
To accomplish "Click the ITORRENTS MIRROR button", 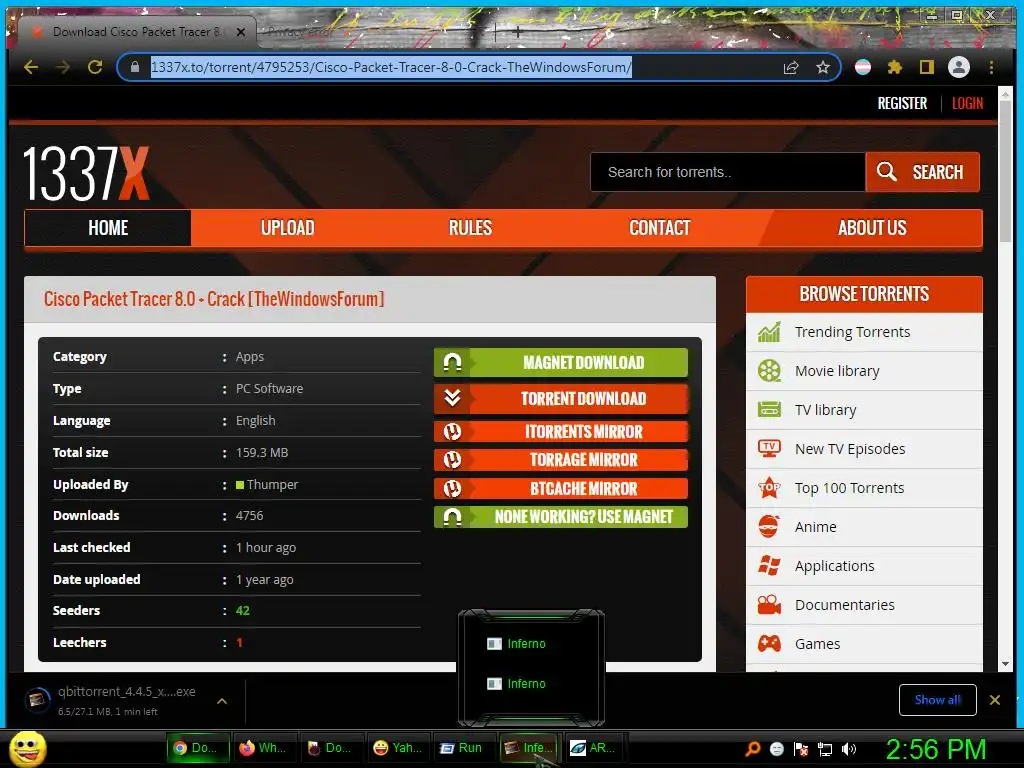I will 561,432.
